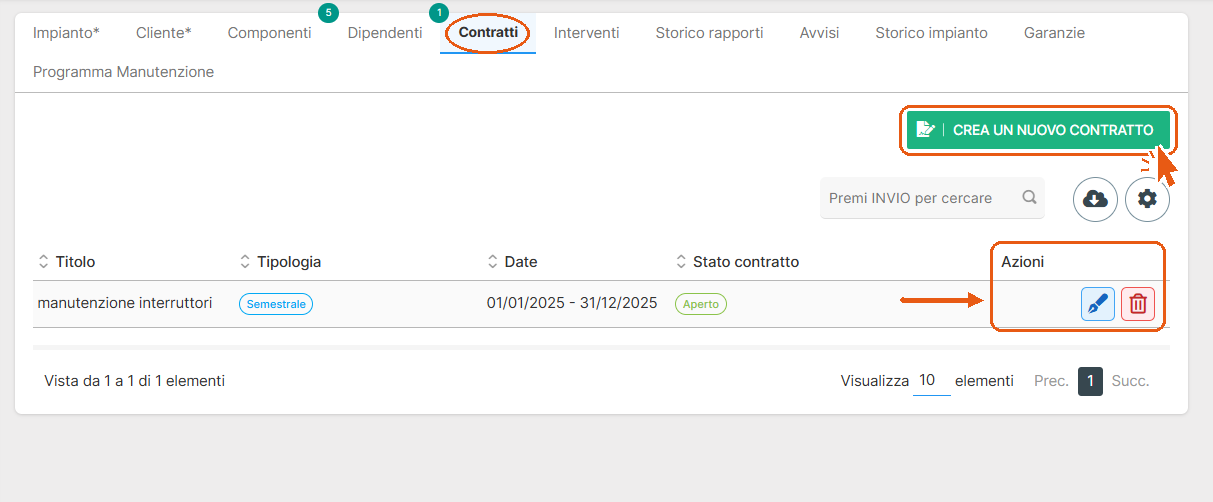Image resolution: width=1213 pixels, height=502 pixels.
Task: Click page 1 pagination button
Action: 1090,381
